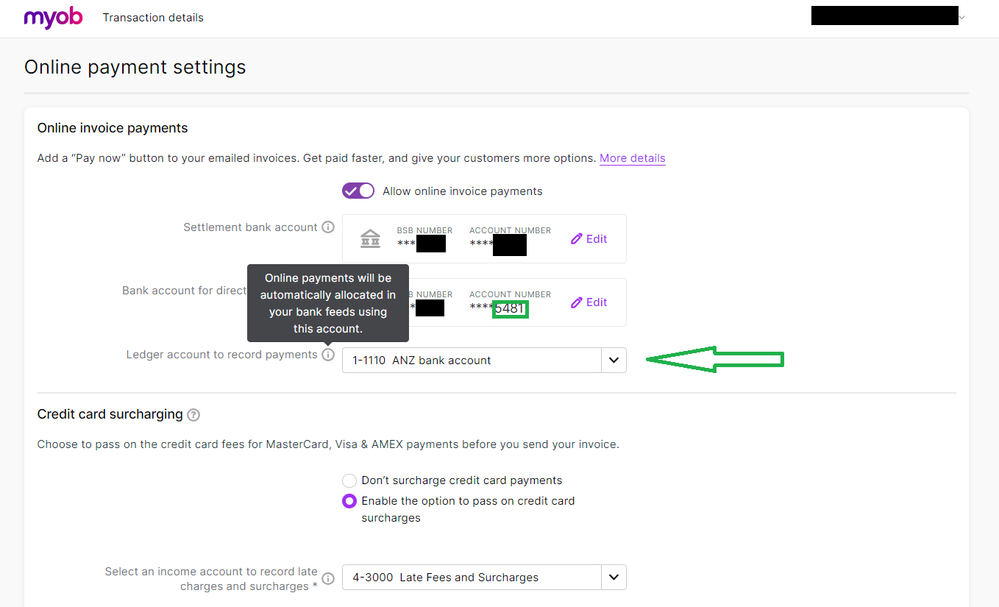Click help icon next to Credit card surcharging
The height and width of the screenshot is (607, 999).
[193, 415]
